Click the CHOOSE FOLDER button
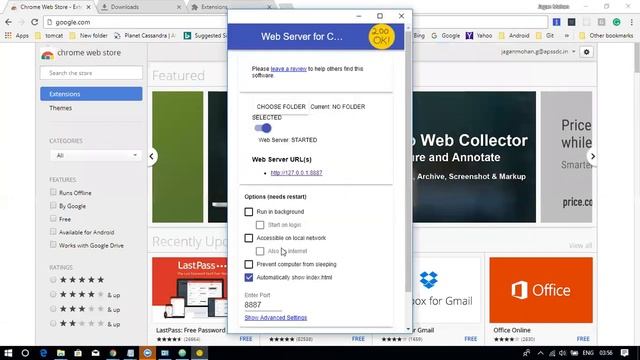 pos(281,107)
